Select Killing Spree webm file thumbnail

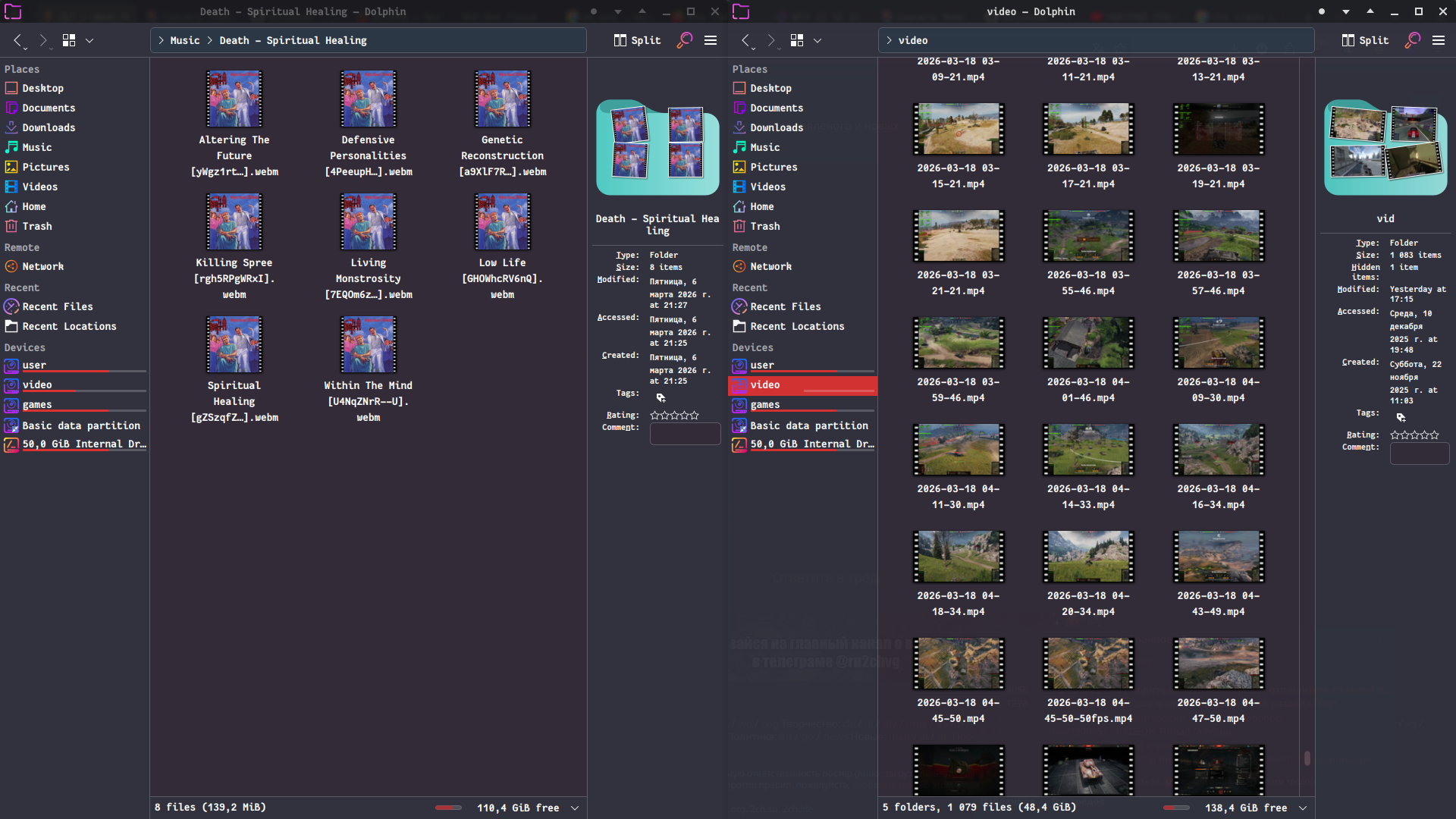(x=234, y=222)
